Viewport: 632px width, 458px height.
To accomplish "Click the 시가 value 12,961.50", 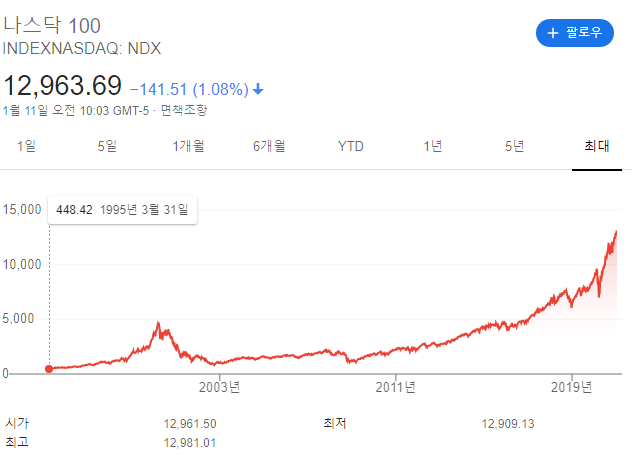I will (190, 424).
